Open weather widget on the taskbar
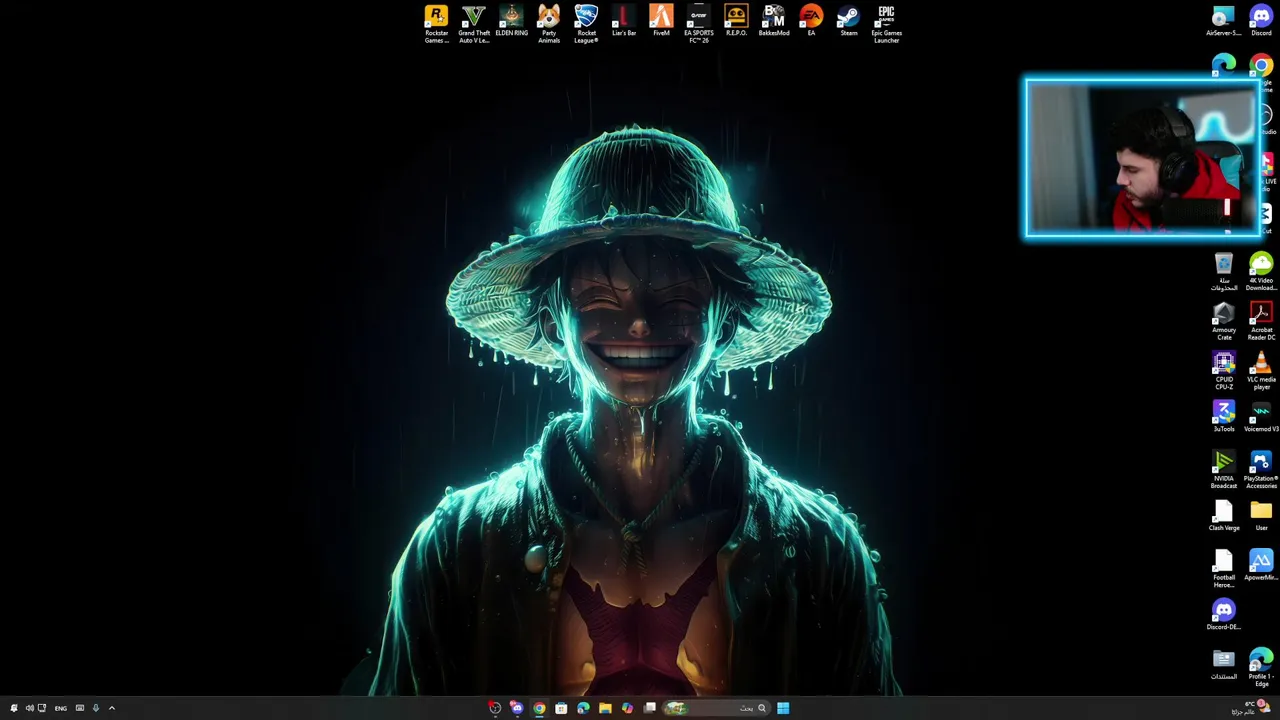This screenshot has width=1280, height=720. [1250, 708]
